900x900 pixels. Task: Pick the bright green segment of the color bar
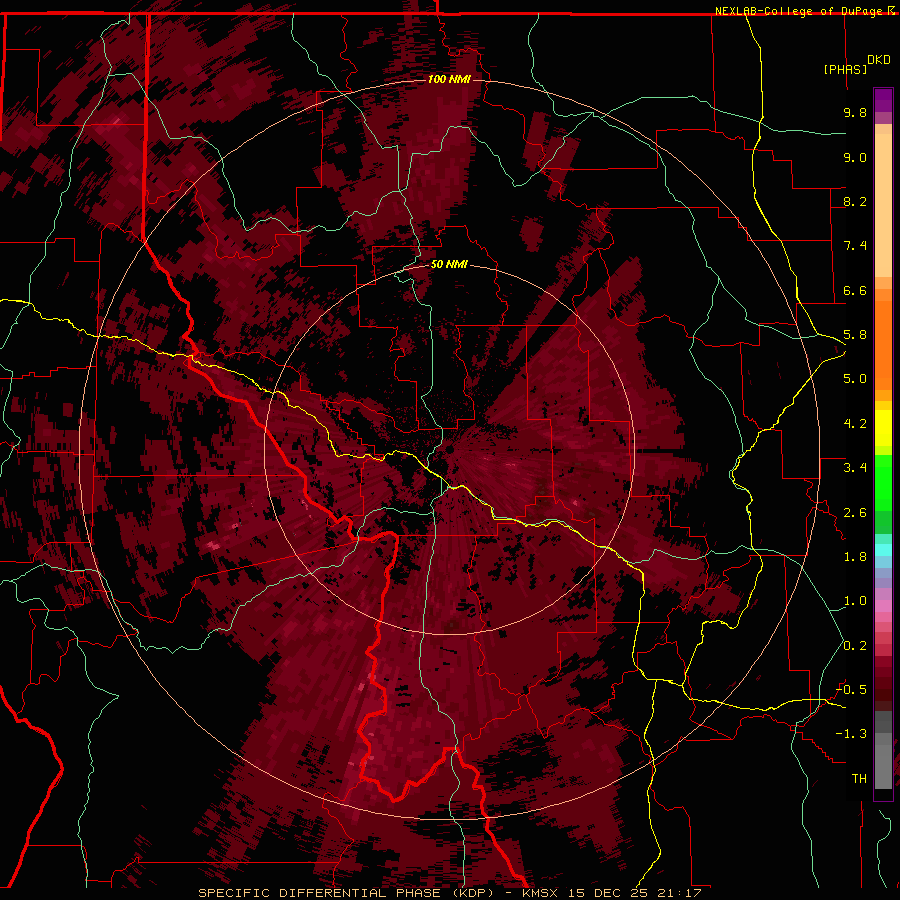tap(883, 482)
